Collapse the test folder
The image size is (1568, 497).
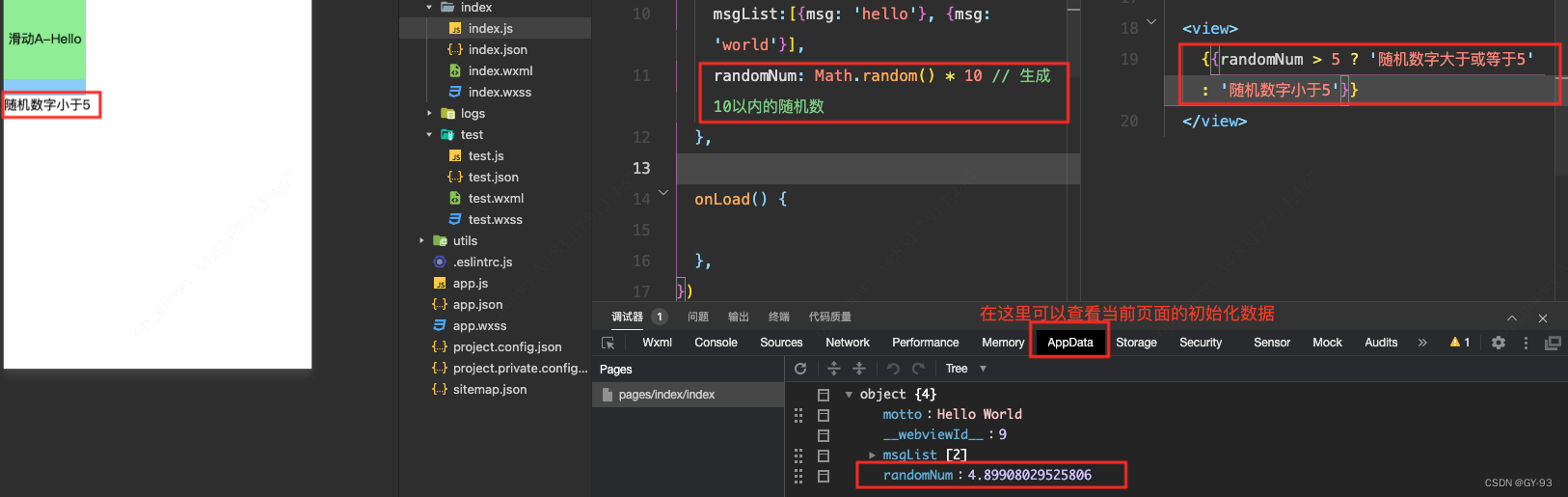[429, 134]
